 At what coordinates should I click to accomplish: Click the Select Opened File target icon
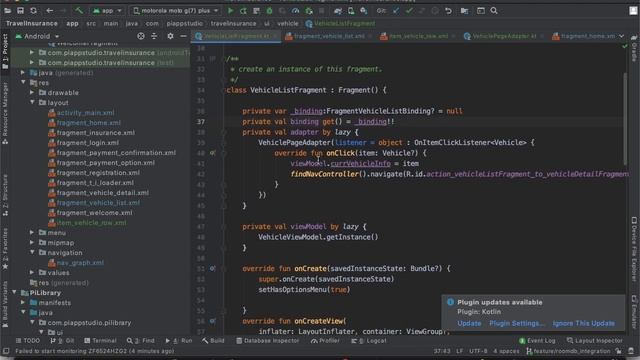141,36
